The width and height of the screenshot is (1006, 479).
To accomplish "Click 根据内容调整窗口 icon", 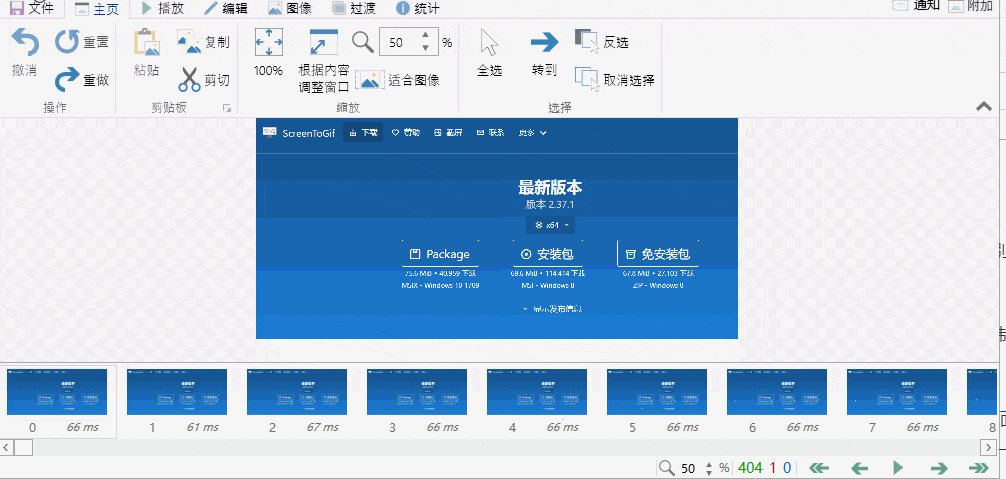I will pyautogui.click(x=323, y=42).
